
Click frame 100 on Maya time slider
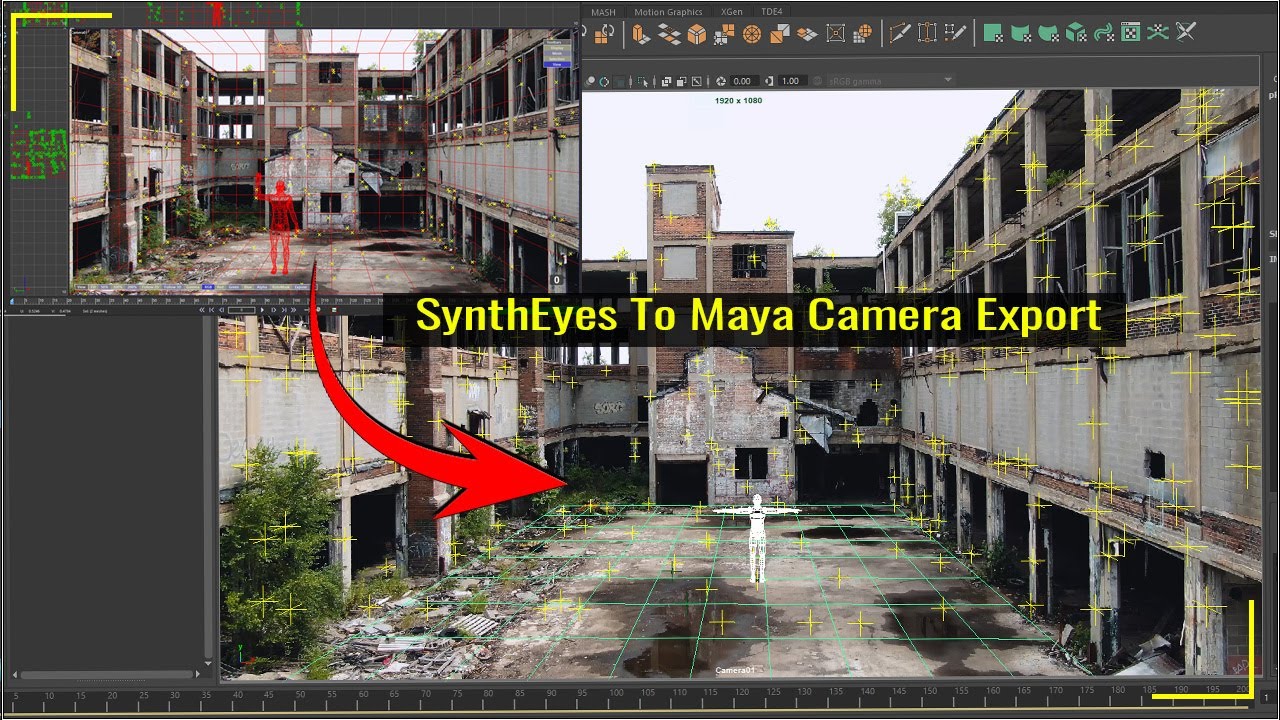[616, 693]
